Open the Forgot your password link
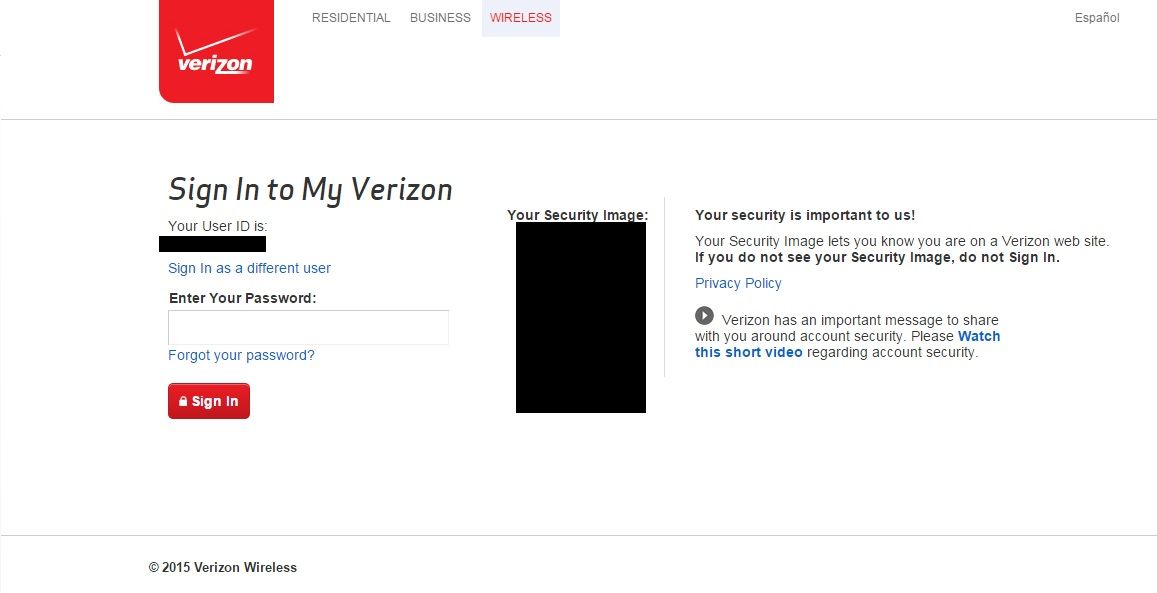Screen dimensions: 1157x593 coord(241,355)
